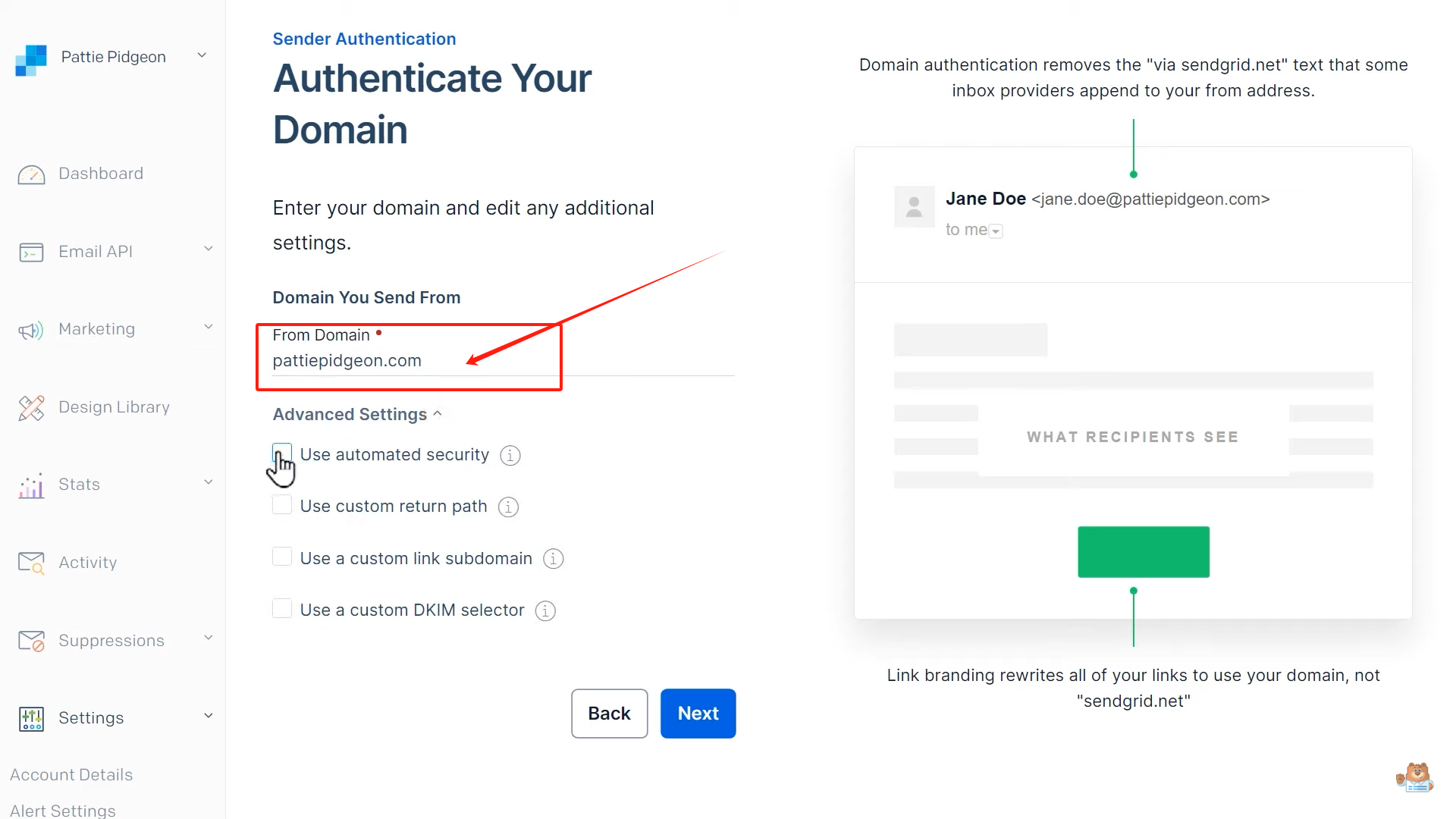
Task: Open Account Details in sidebar
Action: click(71, 774)
